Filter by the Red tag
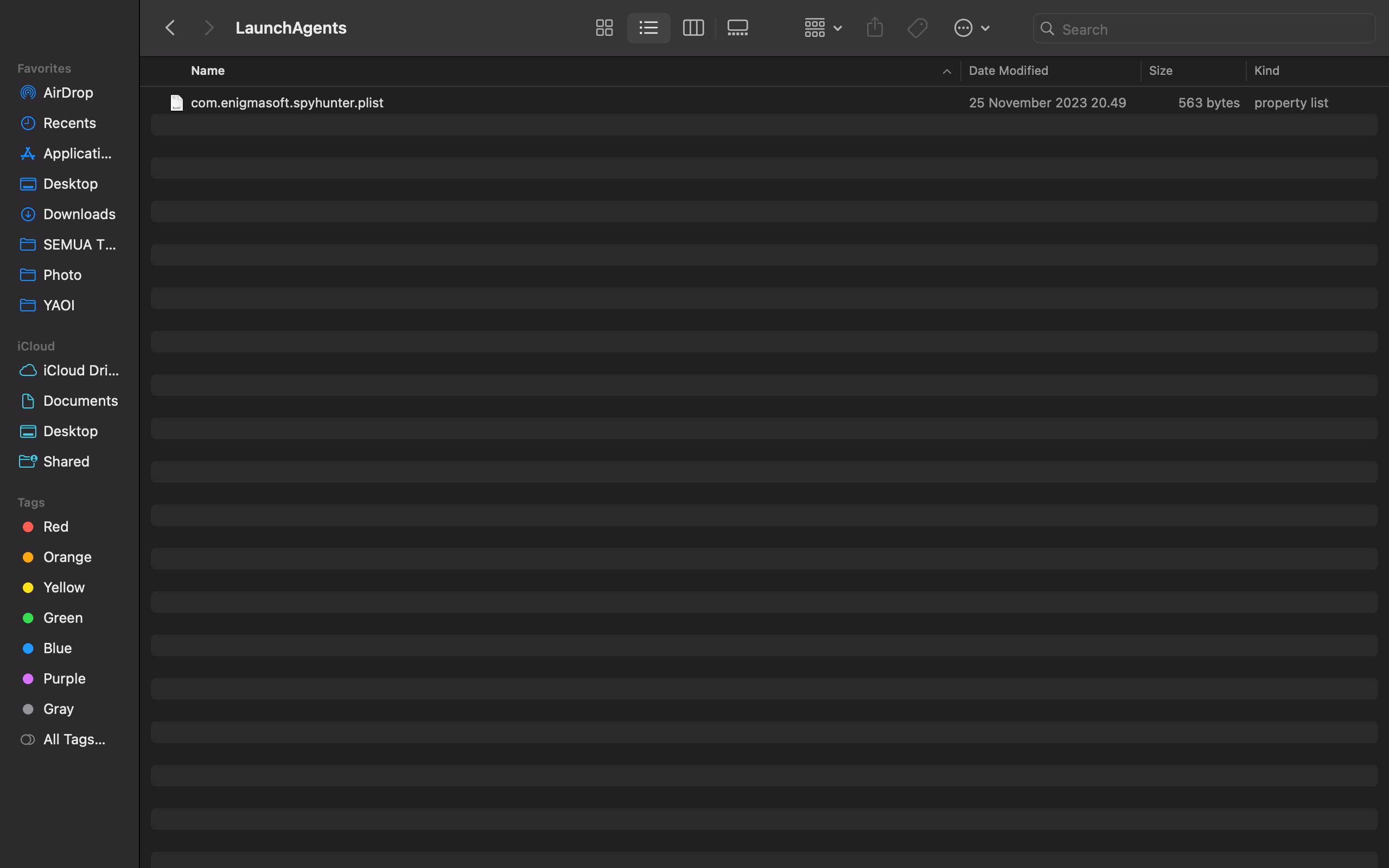 point(56,526)
